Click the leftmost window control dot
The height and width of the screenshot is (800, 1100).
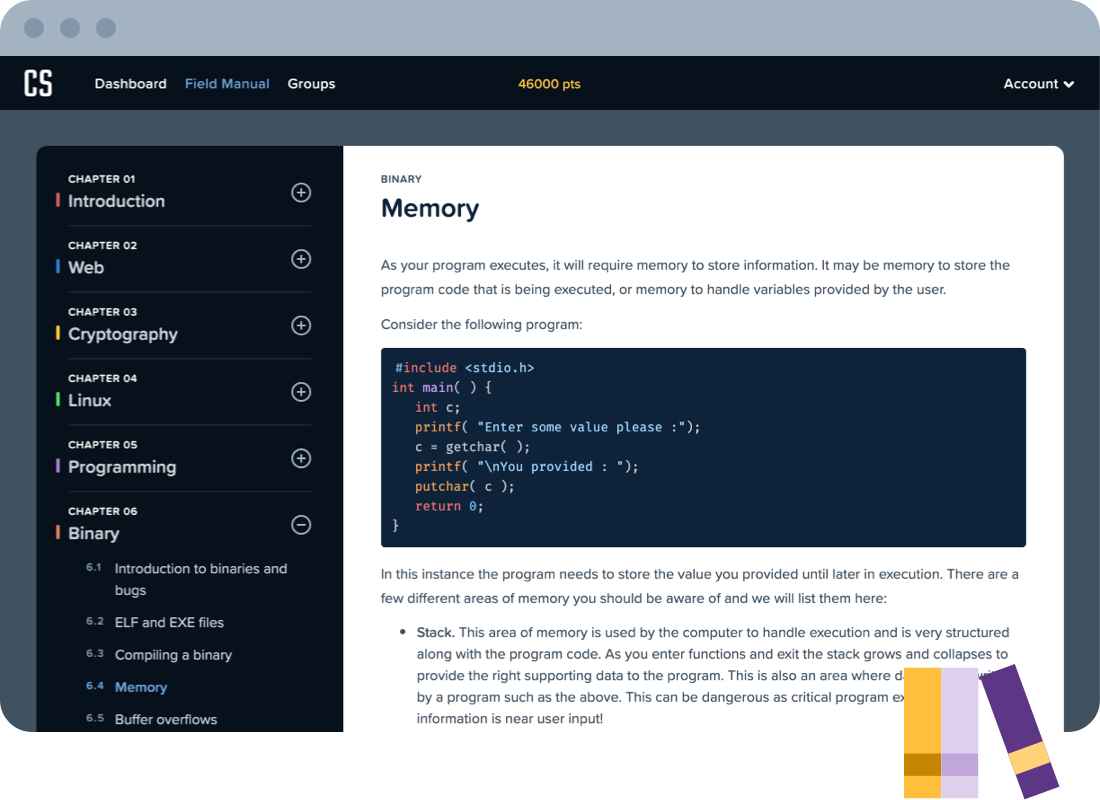pos(33,28)
